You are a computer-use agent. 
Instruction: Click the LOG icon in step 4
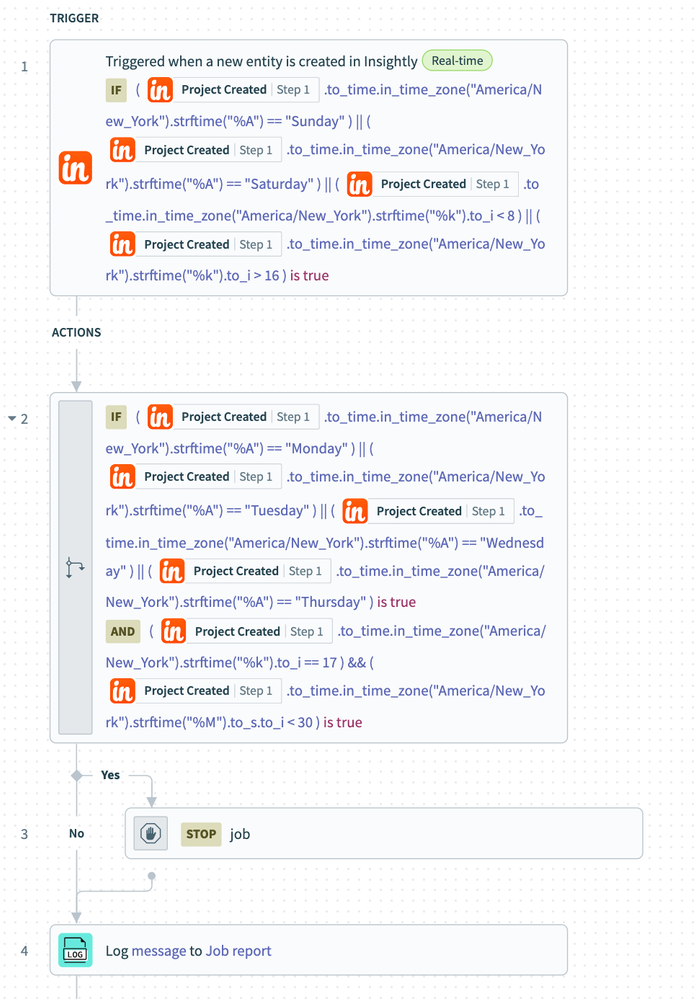[x=76, y=951]
